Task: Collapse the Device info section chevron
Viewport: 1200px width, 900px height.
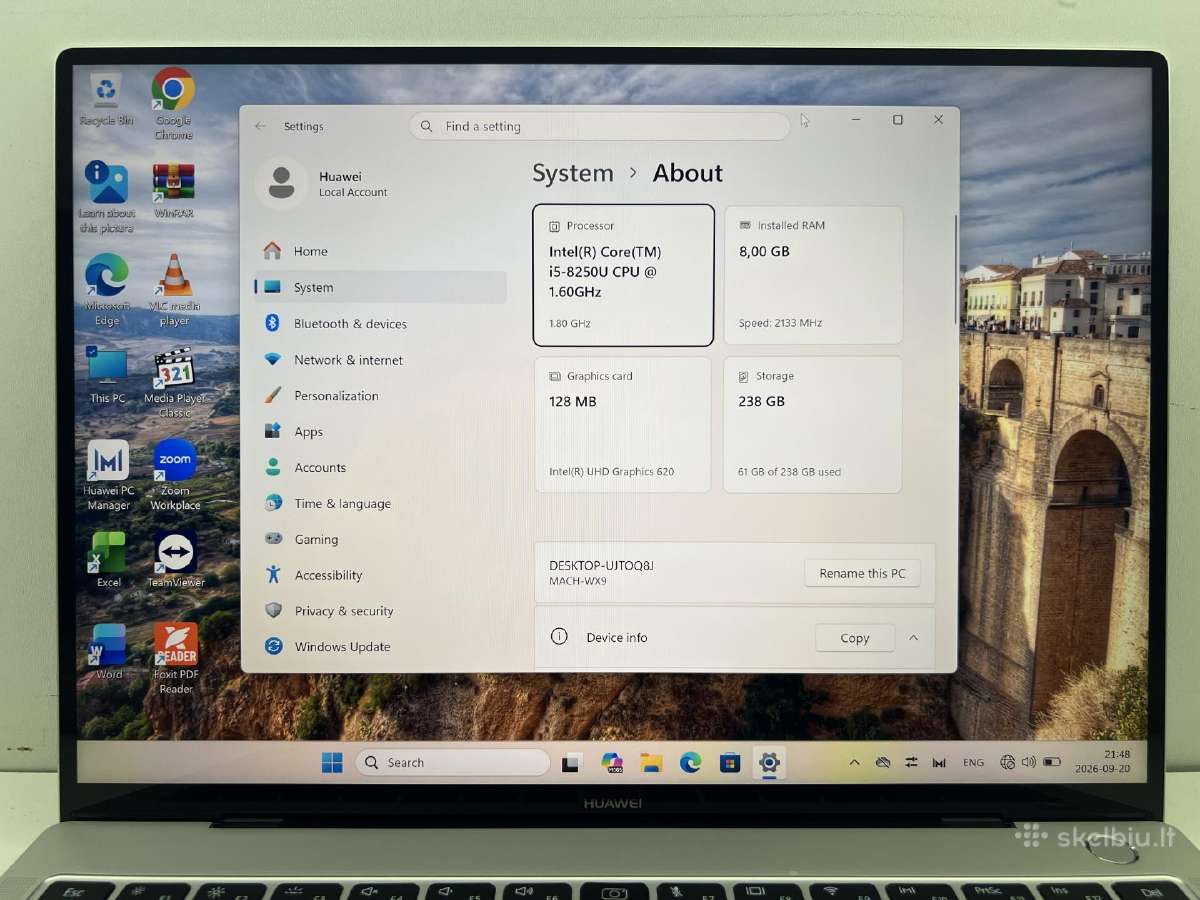Action: pyautogui.click(x=913, y=638)
